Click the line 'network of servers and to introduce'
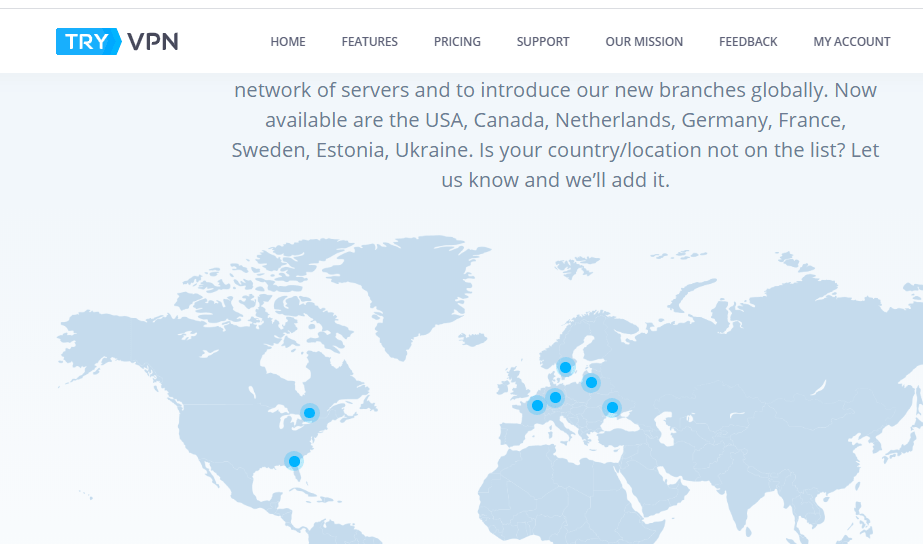Image resolution: width=923 pixels, height=544 pixels. click(x=555, y=89)
